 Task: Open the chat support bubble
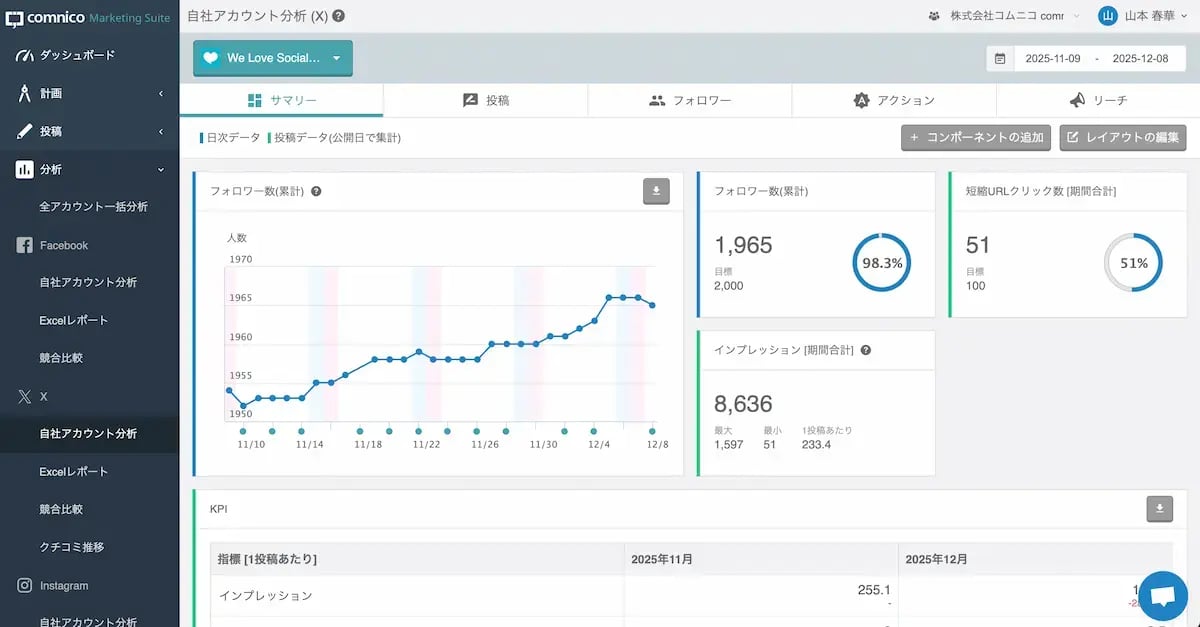1162,596
